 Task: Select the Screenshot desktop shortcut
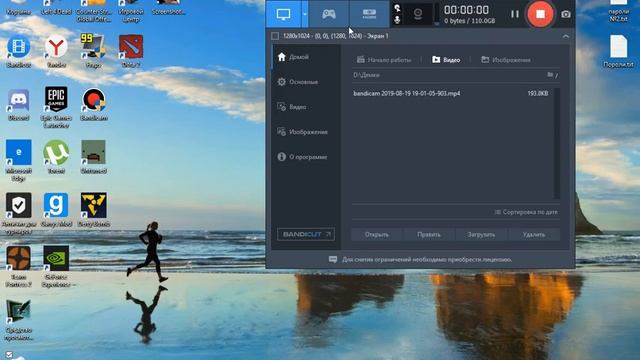168,8
